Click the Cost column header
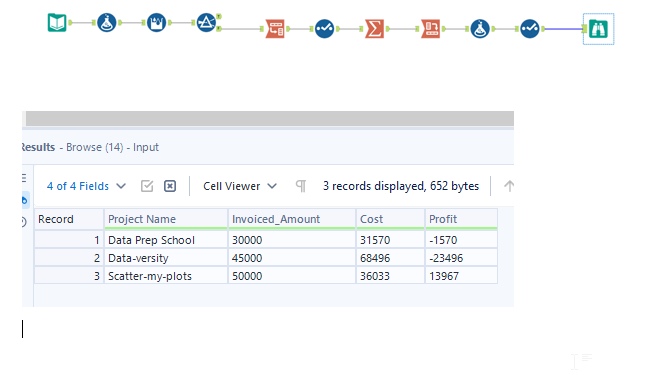Image resolution: width=662 pixels, height=379 pixels. [391, 219]
